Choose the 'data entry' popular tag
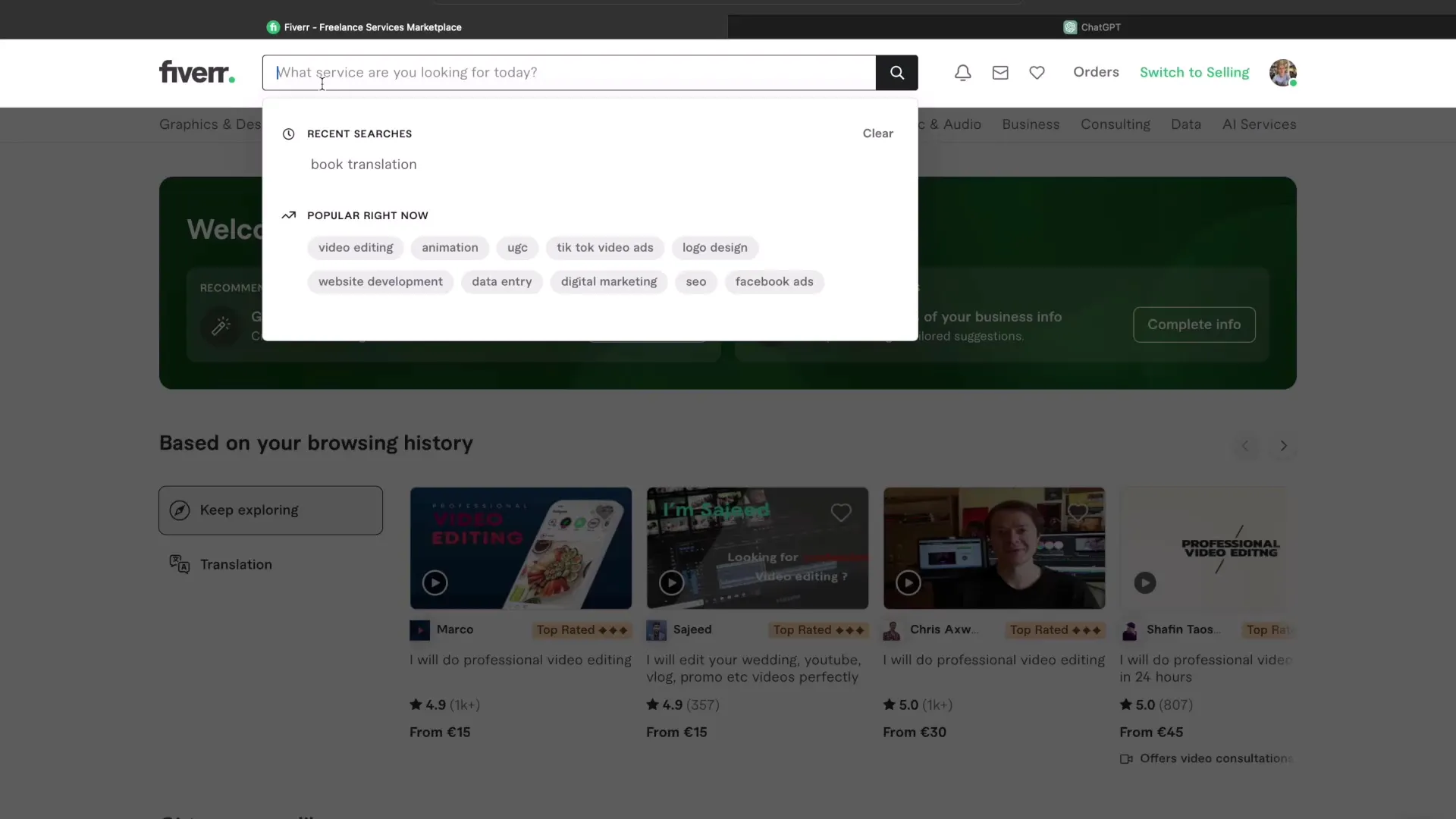1456x819 pixels. [501, 282]
